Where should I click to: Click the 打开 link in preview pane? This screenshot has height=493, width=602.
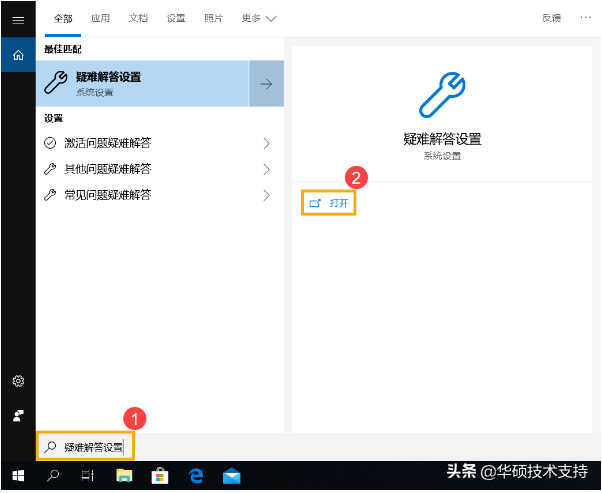pos(329,203)
